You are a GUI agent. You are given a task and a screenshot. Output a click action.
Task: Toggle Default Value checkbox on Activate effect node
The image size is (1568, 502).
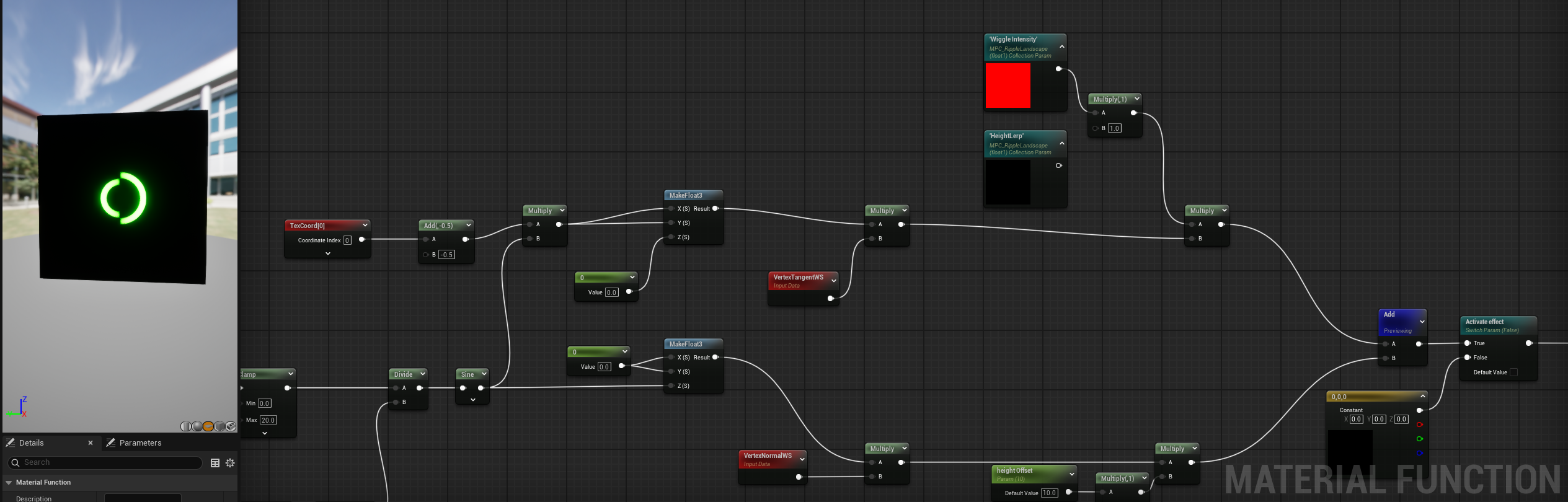(1513, 372)
